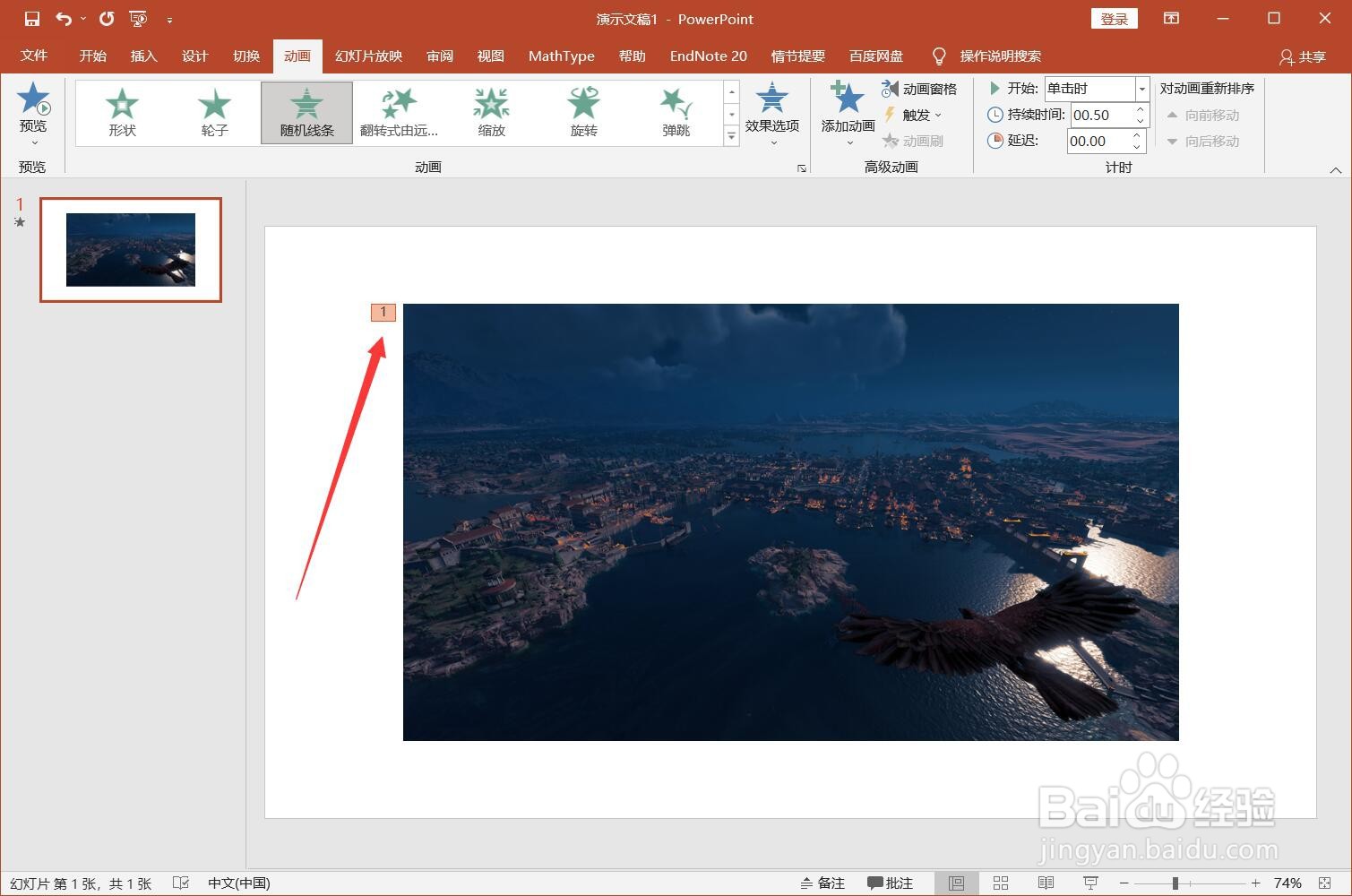Select slide 1 thumbnail

point(131,250)
